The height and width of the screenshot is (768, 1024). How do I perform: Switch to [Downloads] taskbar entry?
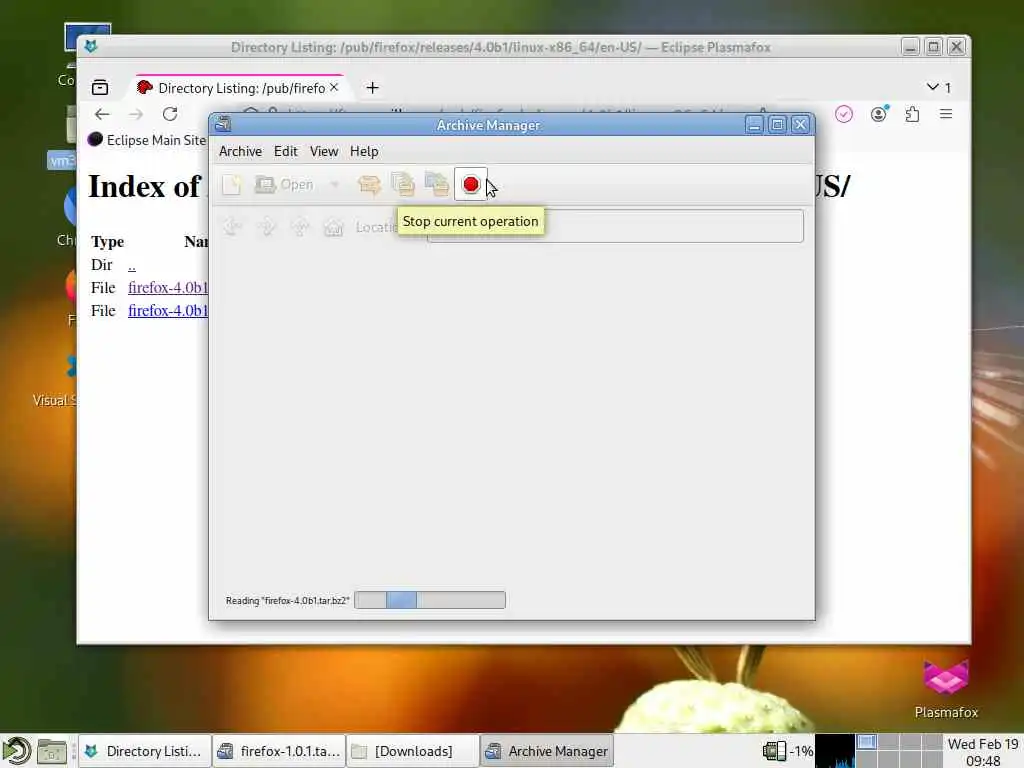click(x=412, y=751)
